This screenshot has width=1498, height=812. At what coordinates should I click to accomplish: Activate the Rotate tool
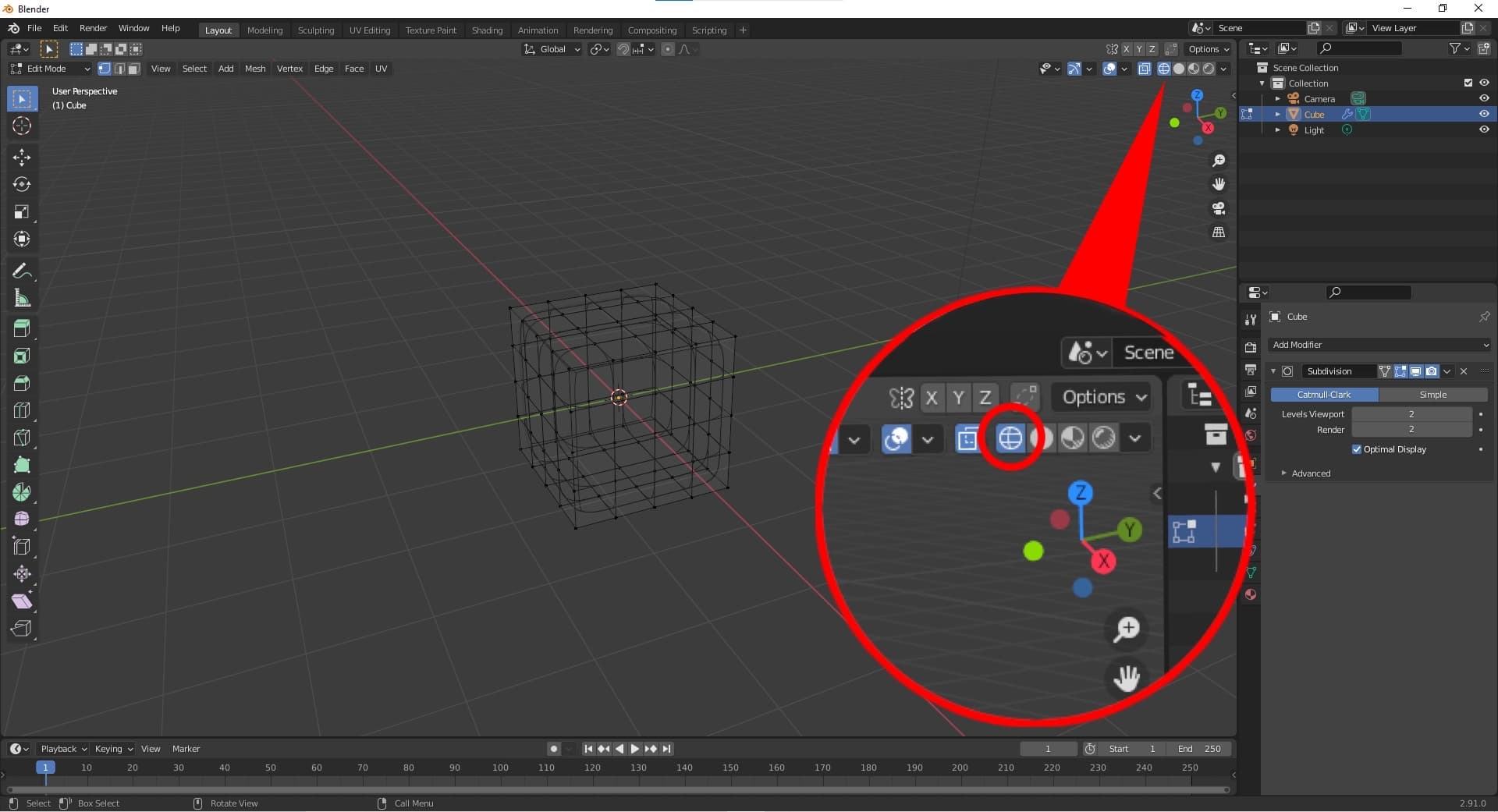tap(21, 184)
